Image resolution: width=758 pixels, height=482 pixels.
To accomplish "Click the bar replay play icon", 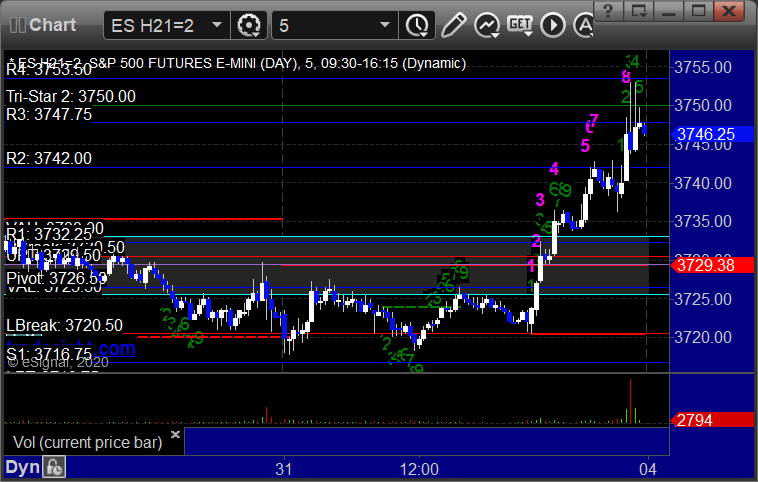I will (553, 25).
